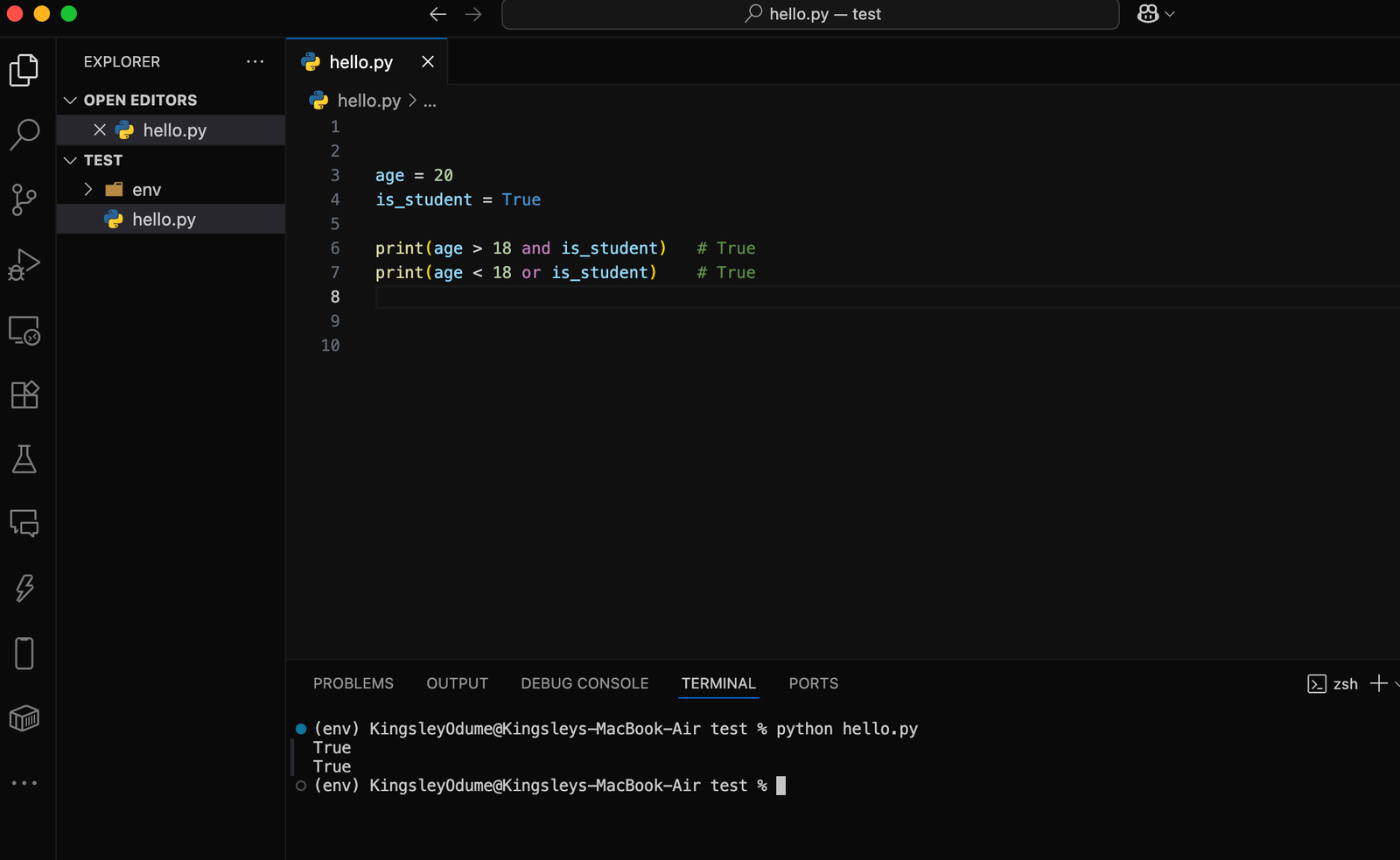
Task: Click line 6 containing the and expression
Action: click(x=520, y=248)
